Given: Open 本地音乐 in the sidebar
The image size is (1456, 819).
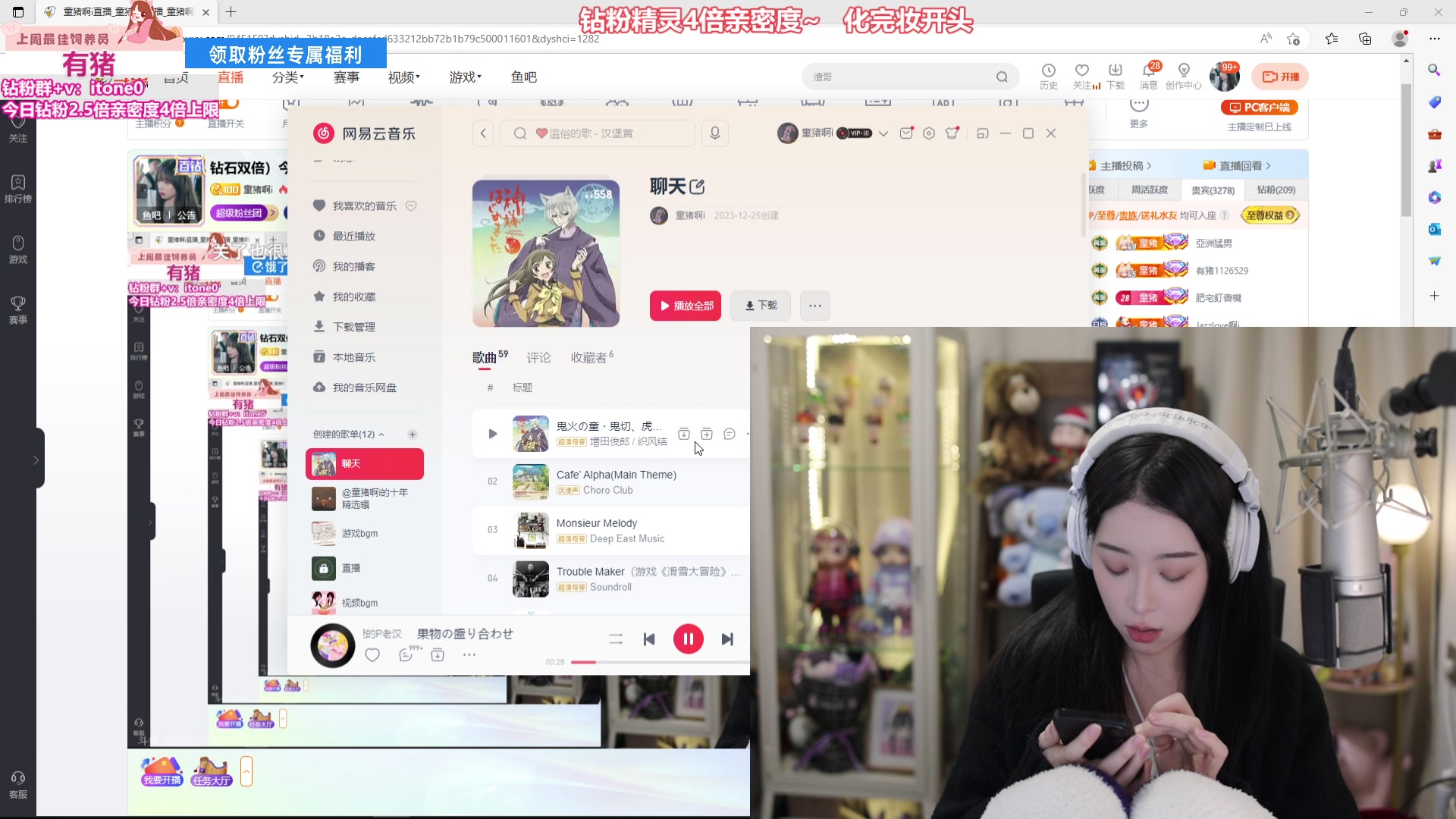Looking at the screenshot, I should coord(354,357).
